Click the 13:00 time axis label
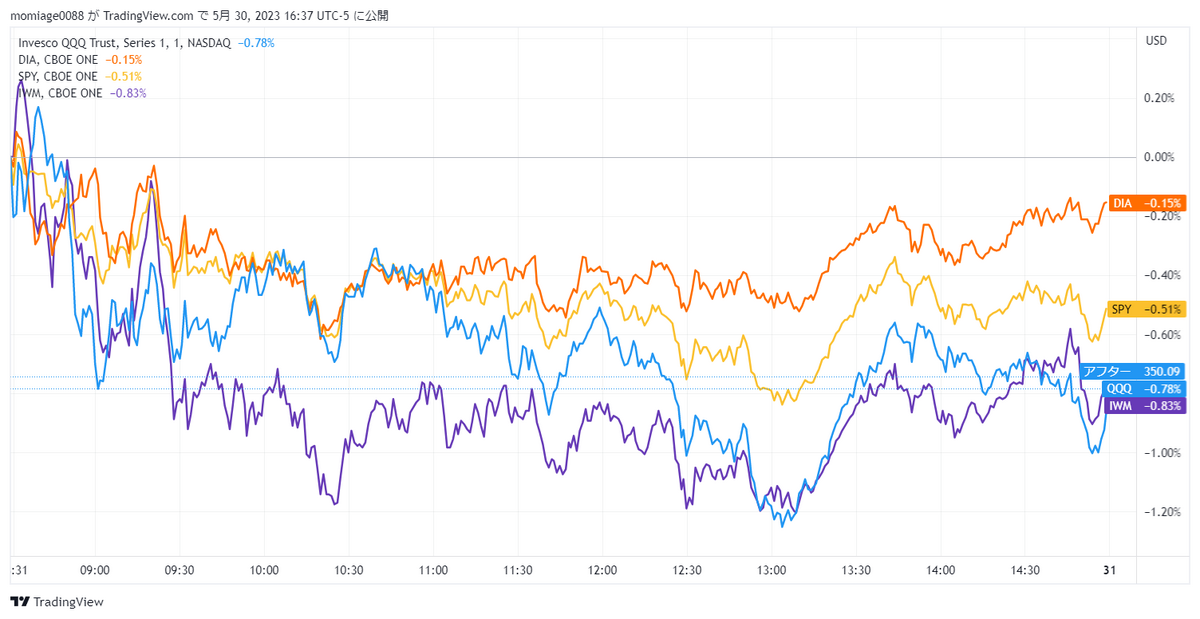The image size is (1200, 619). click(x=771, y=570)
